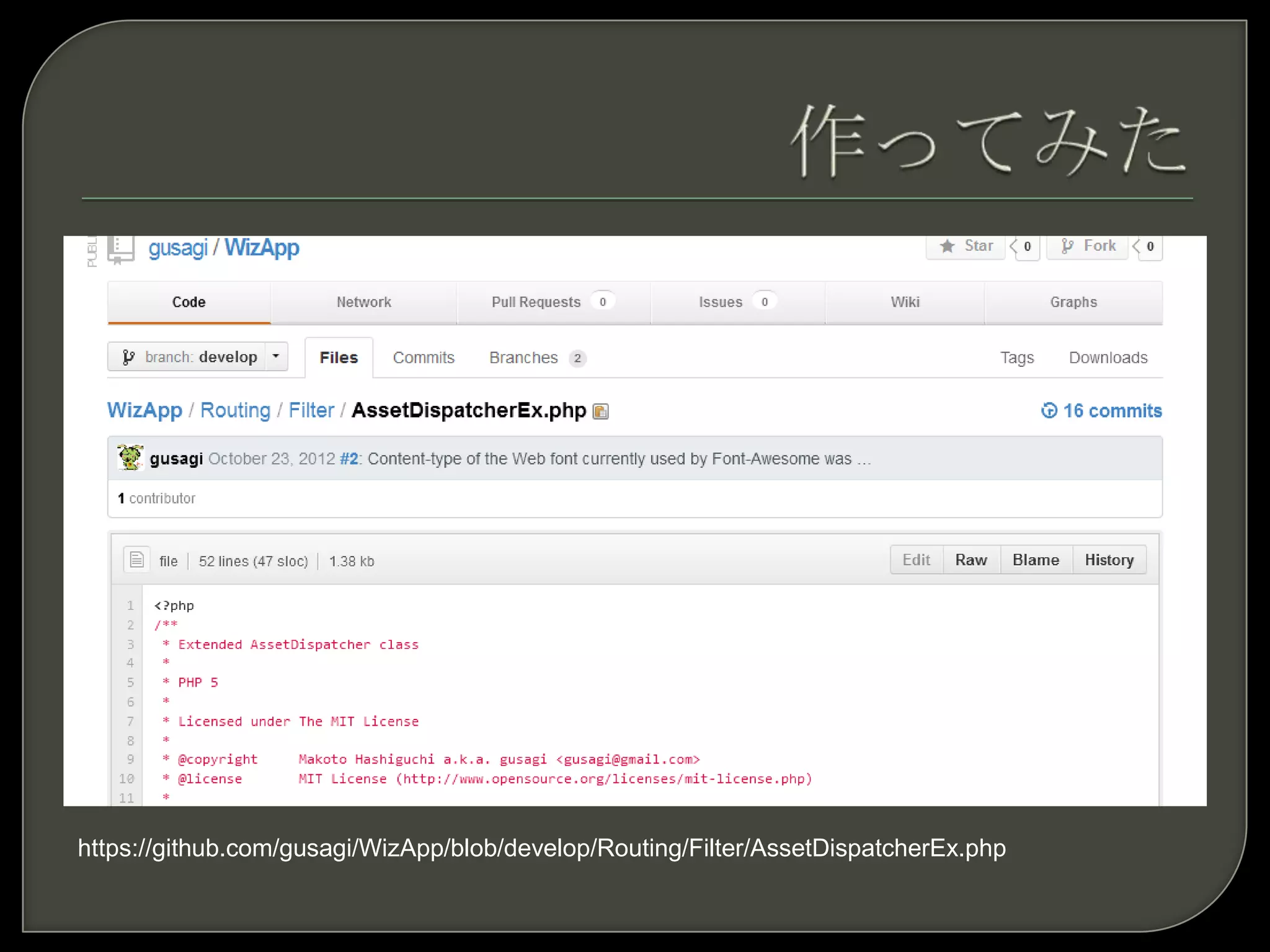Click the @copyright code line

[430, 759]
